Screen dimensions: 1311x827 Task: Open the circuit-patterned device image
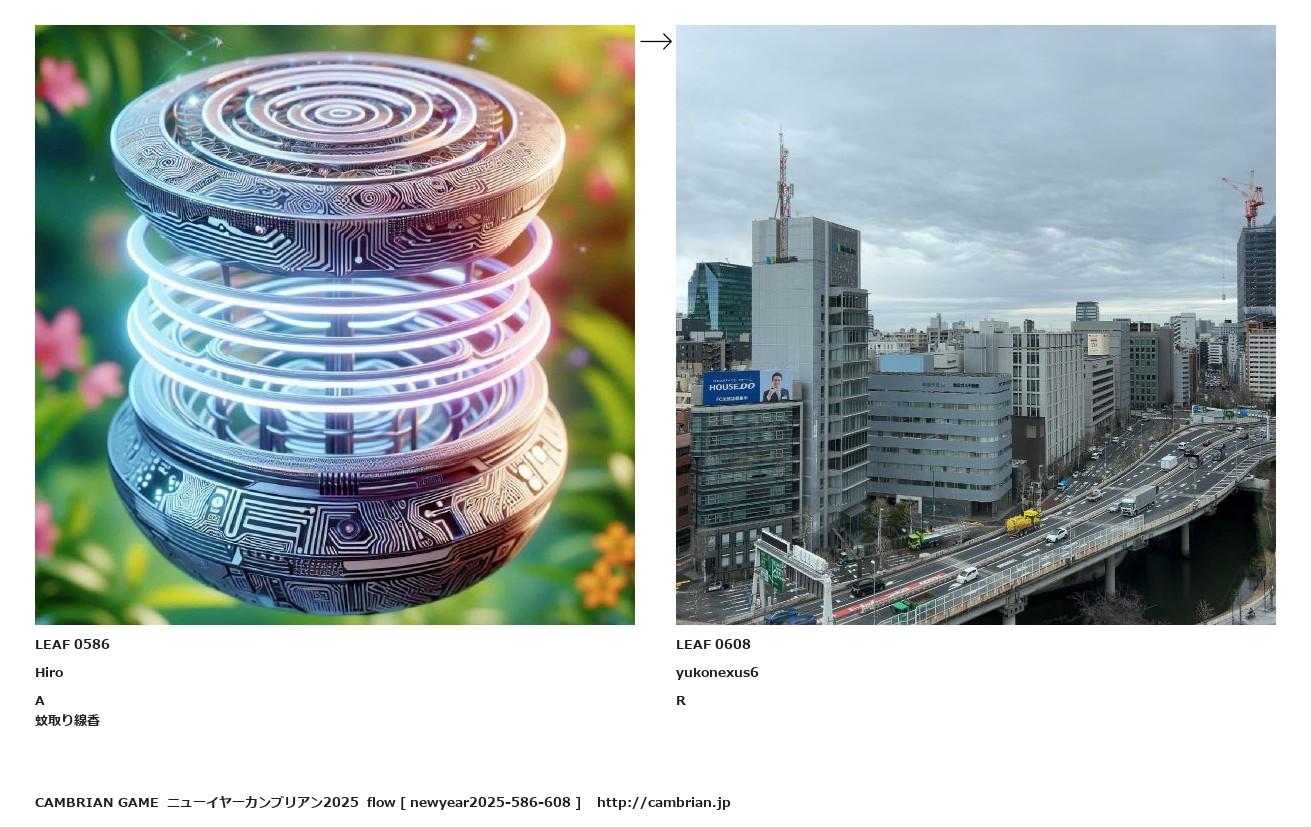335,325
